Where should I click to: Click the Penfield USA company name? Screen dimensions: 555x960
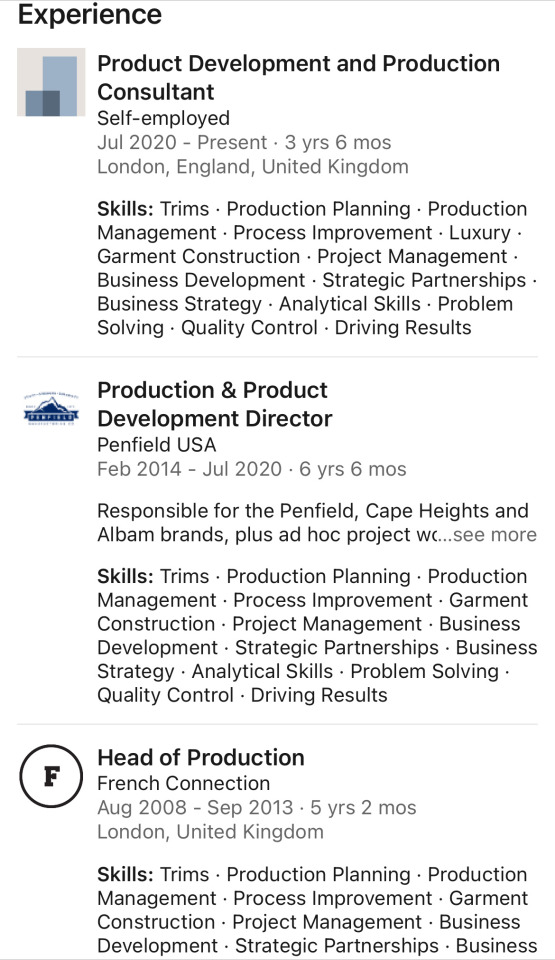(157, 444)
